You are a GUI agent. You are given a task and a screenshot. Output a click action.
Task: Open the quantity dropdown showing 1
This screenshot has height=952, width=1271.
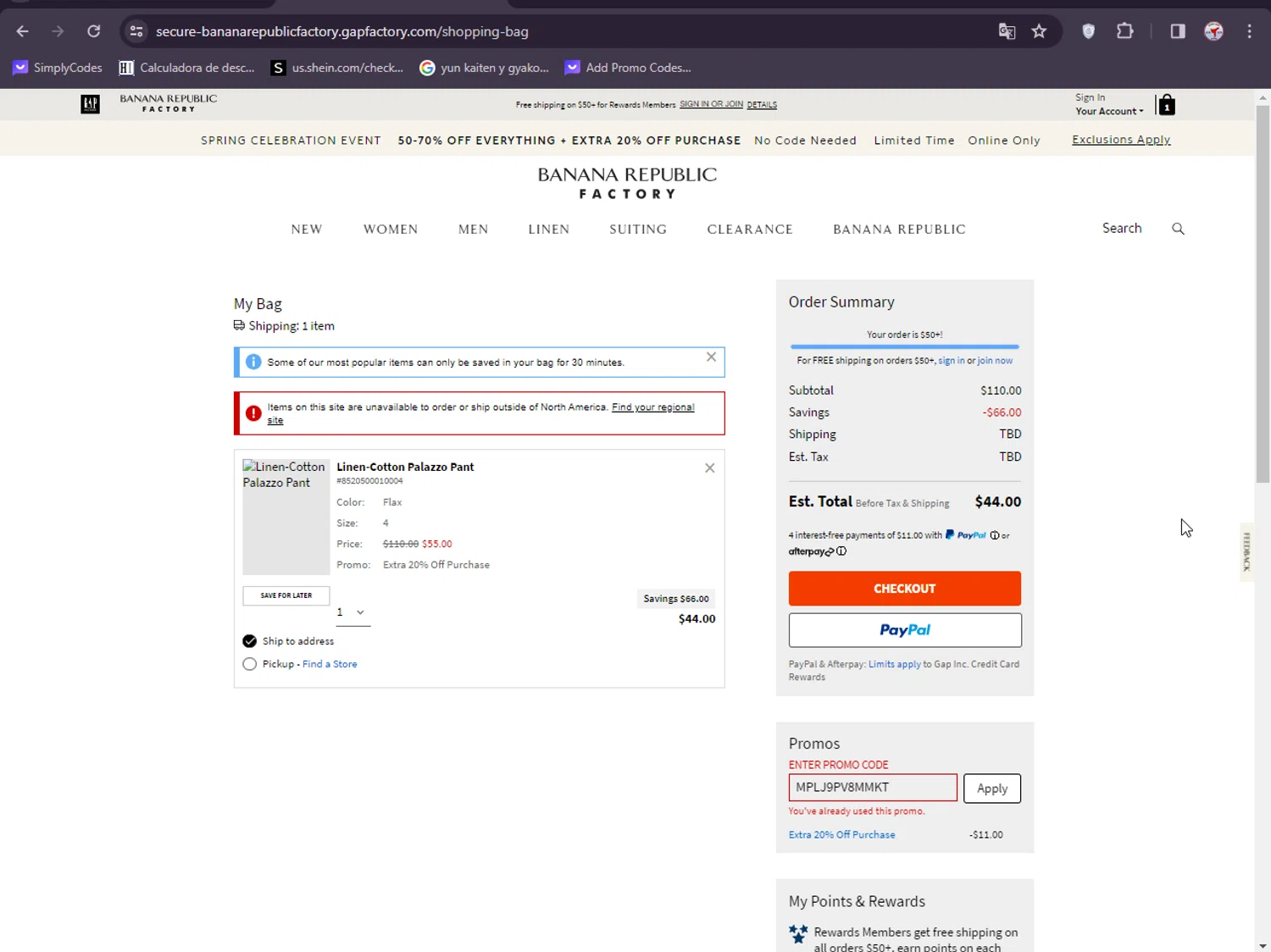(x=352, y=612)
